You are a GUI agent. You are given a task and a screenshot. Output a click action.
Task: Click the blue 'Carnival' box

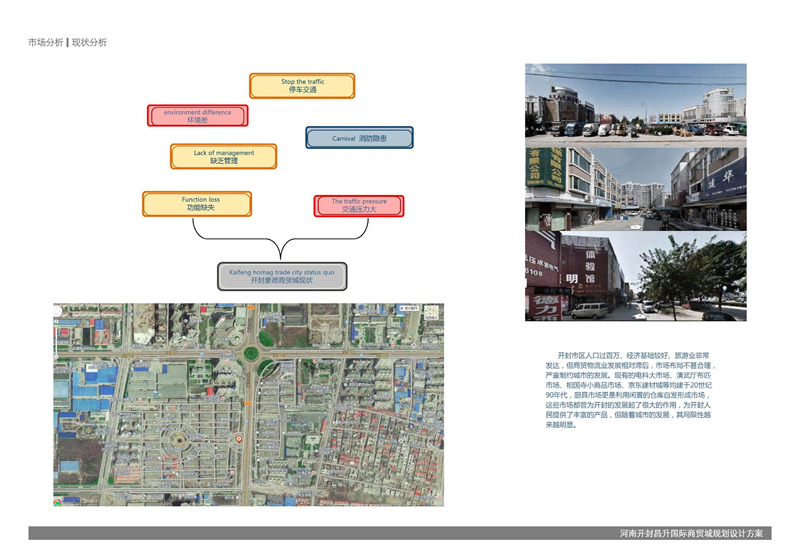(359, 138)
